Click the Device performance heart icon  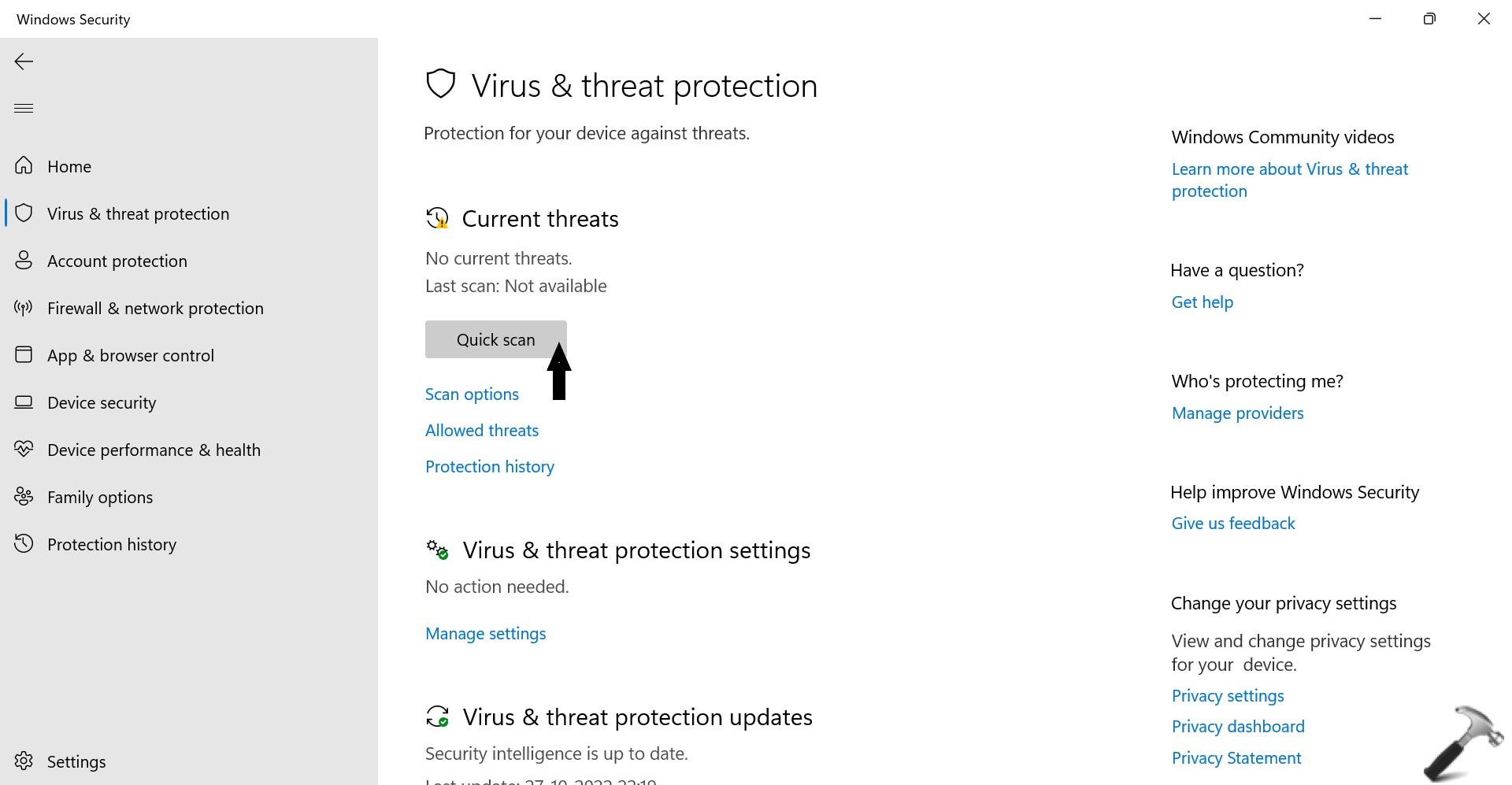pos(24,450)
